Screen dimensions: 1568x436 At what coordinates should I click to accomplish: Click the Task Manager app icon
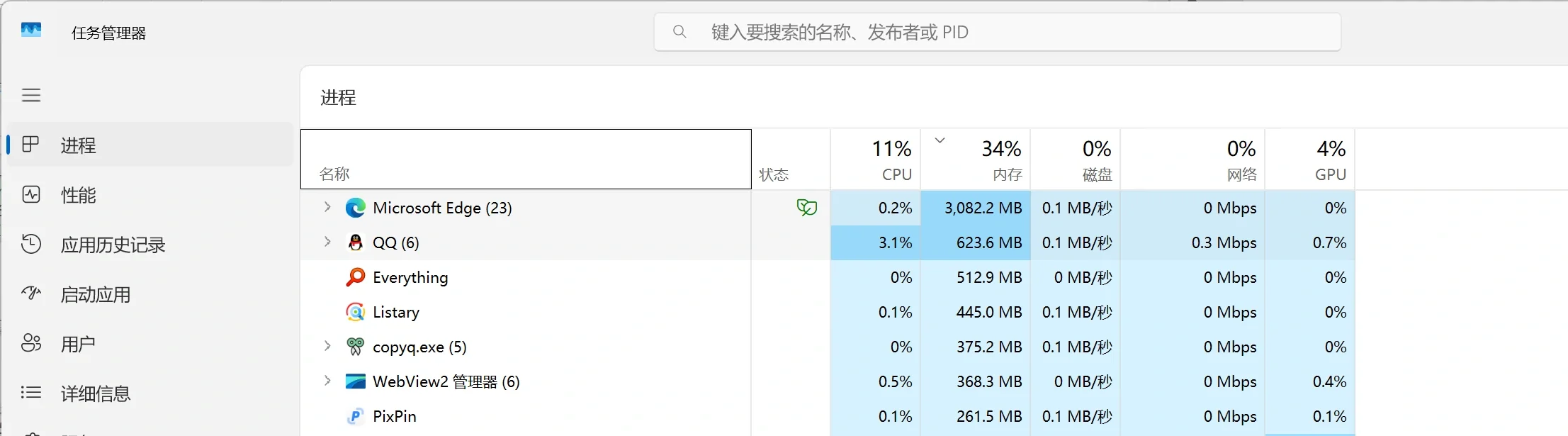(31, 30)
